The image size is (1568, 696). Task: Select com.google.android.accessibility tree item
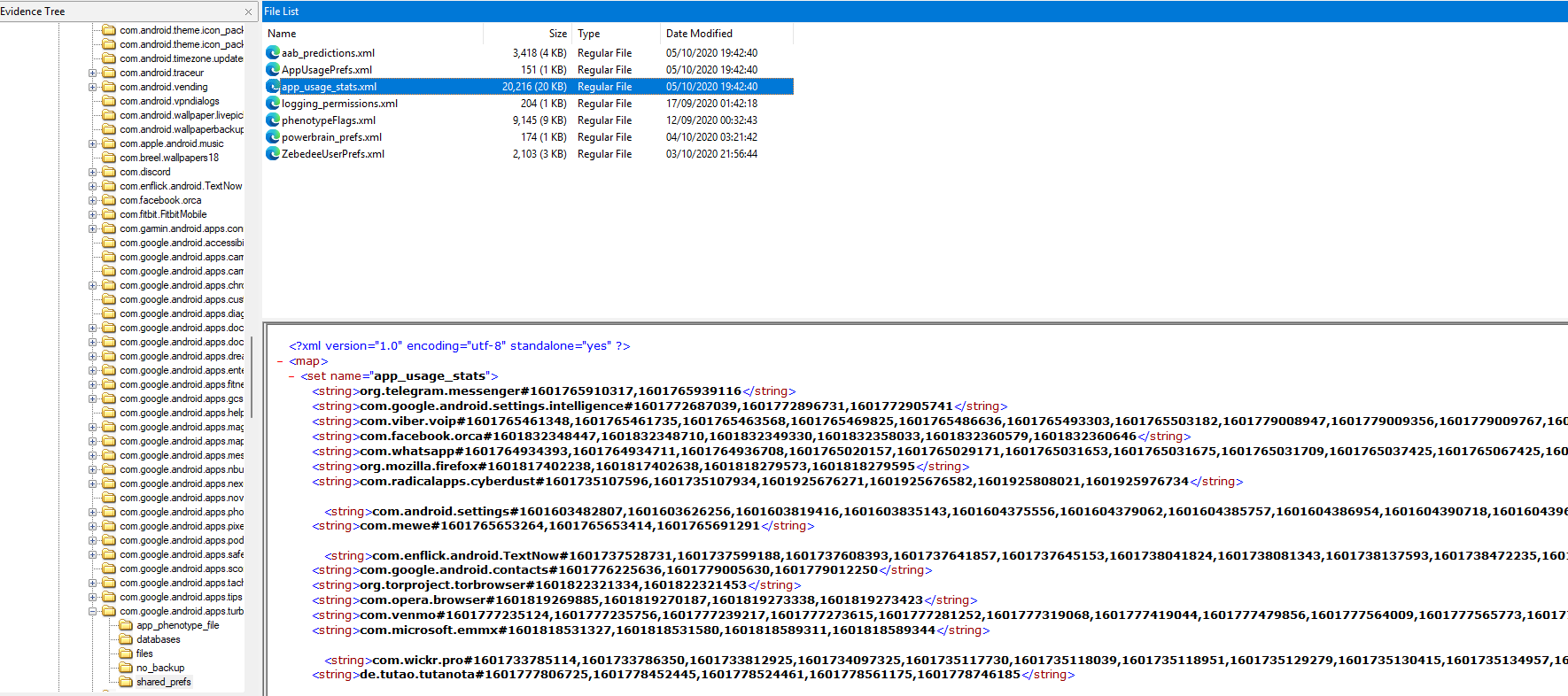pyautogui.click(x=182, y=243)
